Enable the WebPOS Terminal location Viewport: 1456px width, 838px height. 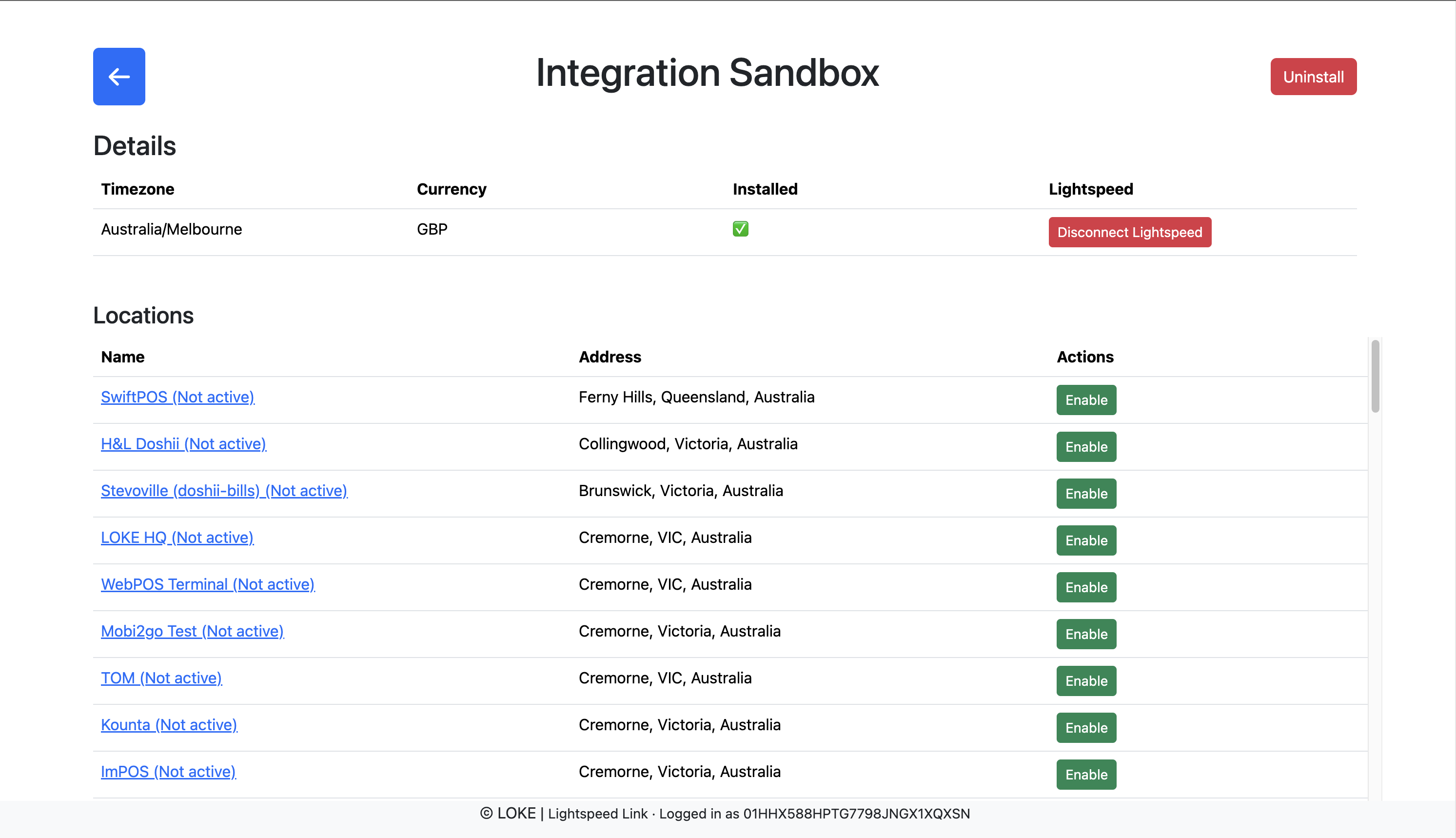1086,587
